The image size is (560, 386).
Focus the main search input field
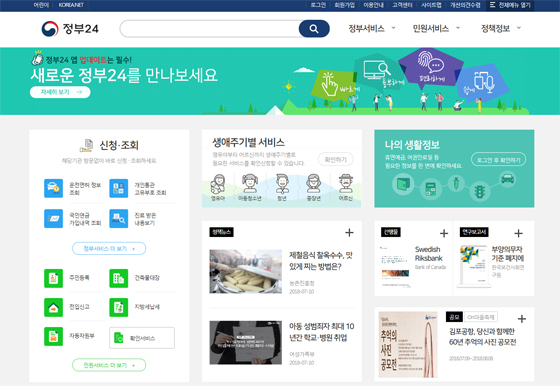[210, 29]
